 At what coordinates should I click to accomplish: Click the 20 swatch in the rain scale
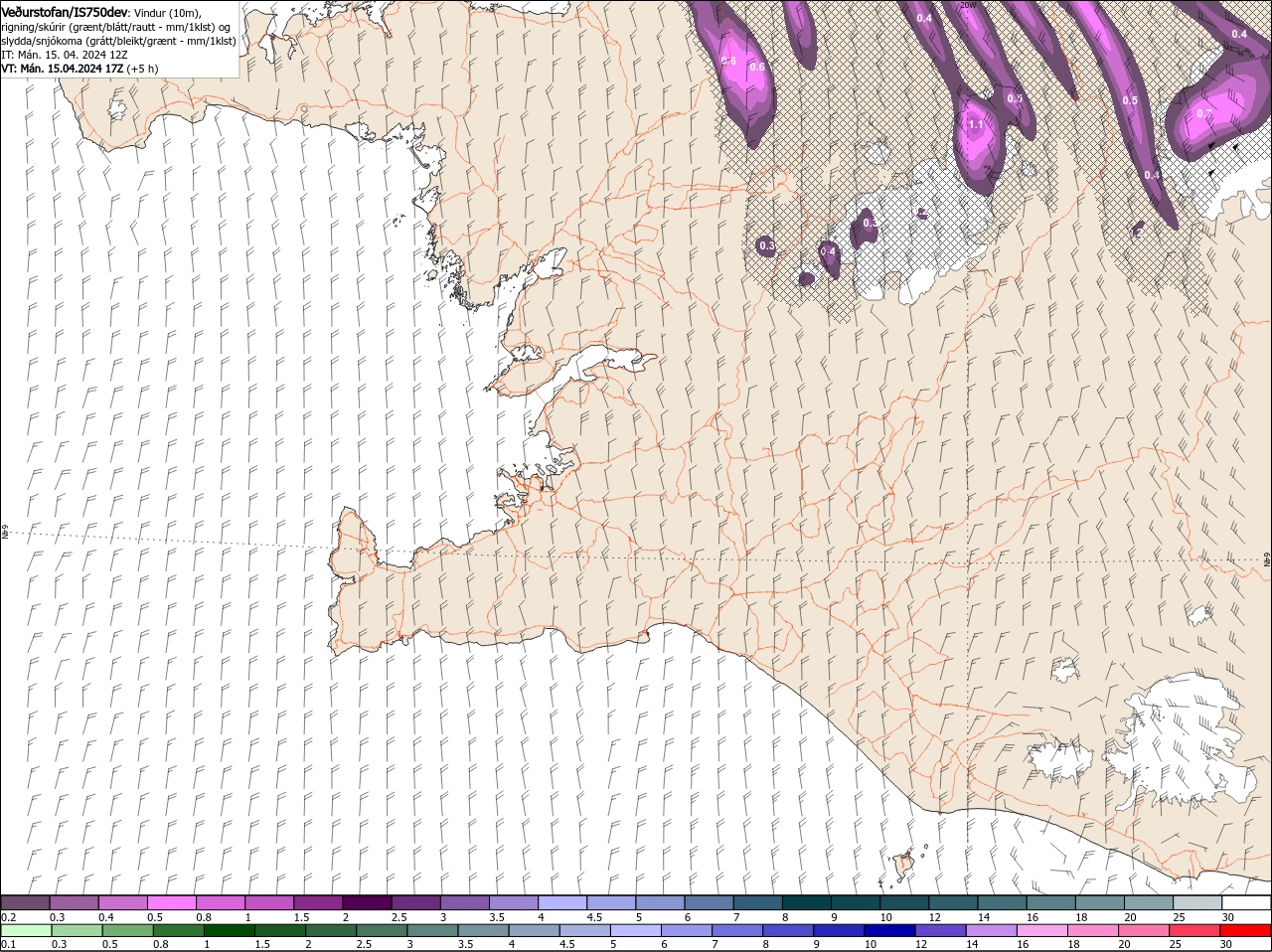click(x=1145, y=930)
